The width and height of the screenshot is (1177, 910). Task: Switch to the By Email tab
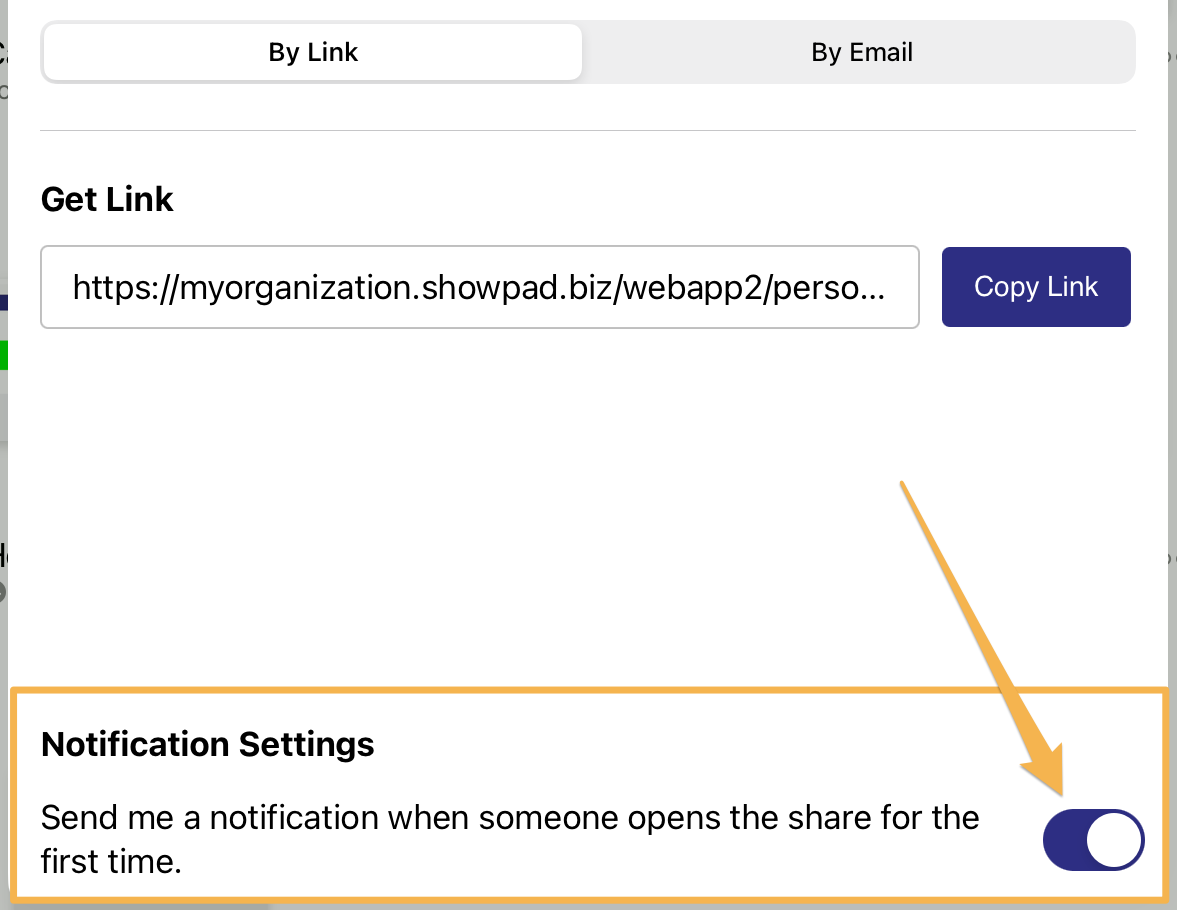[861, 52]
